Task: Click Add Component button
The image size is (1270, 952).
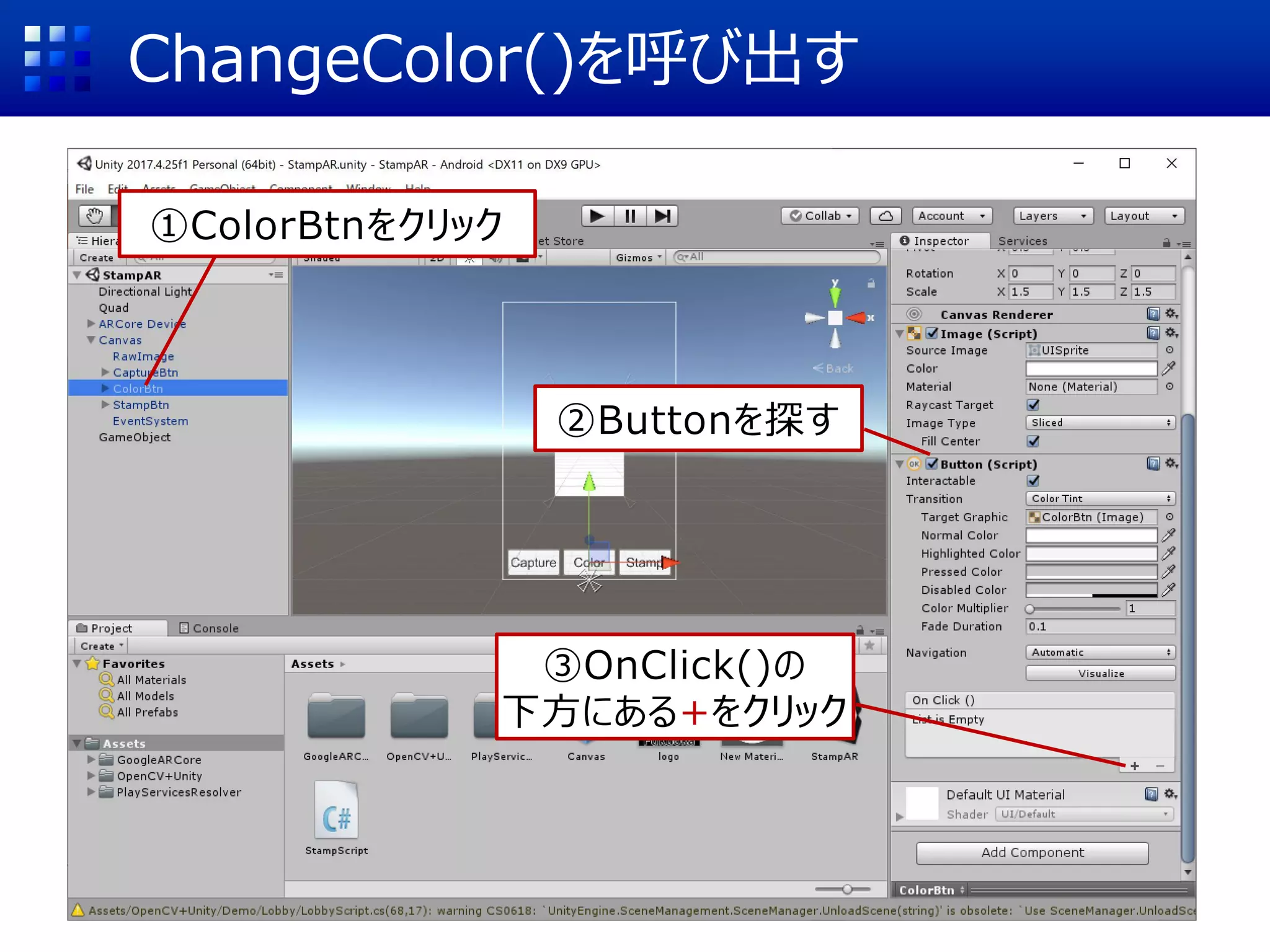Action: pos(1032,852)
